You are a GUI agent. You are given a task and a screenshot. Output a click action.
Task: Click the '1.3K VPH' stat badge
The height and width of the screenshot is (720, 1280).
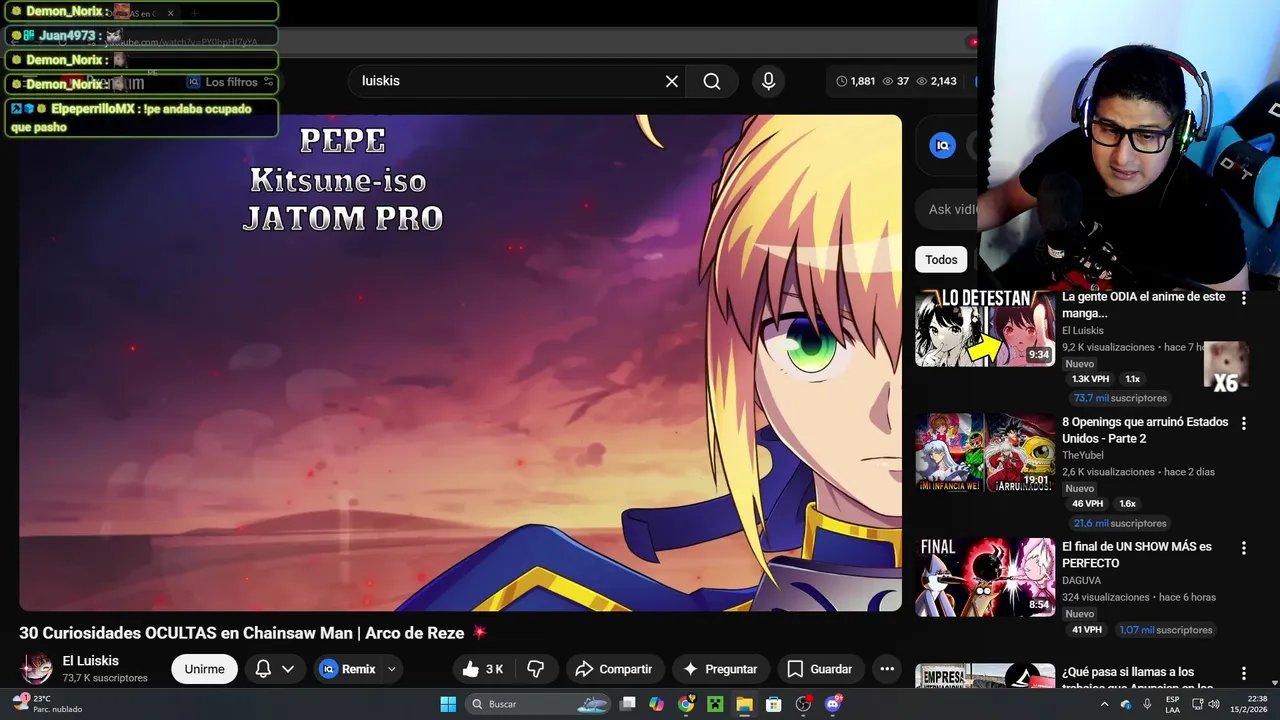click(x=1090, y=379)
